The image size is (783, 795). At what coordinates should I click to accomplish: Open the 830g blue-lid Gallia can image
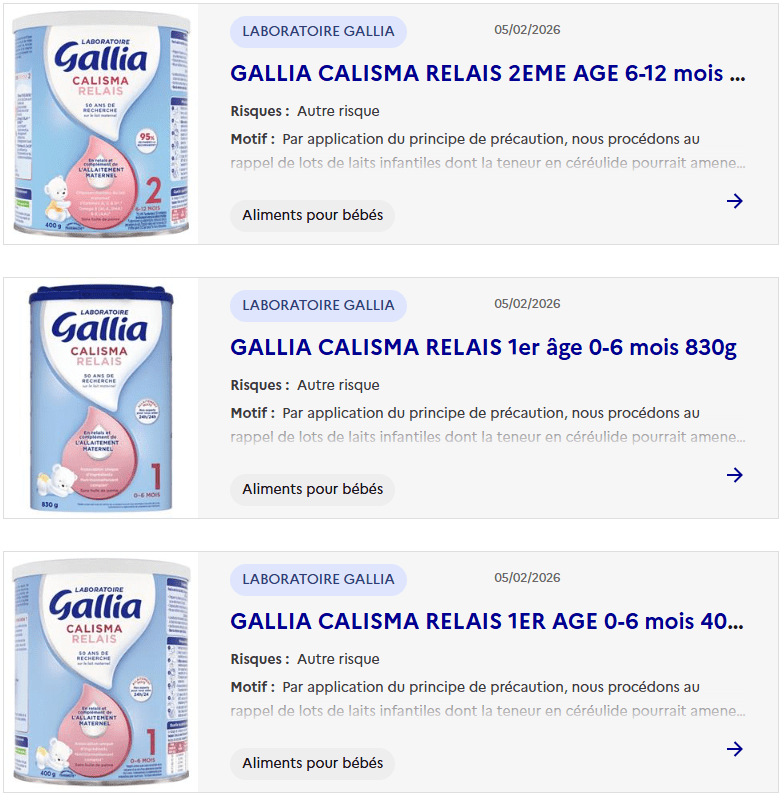[x=101, y=398]
